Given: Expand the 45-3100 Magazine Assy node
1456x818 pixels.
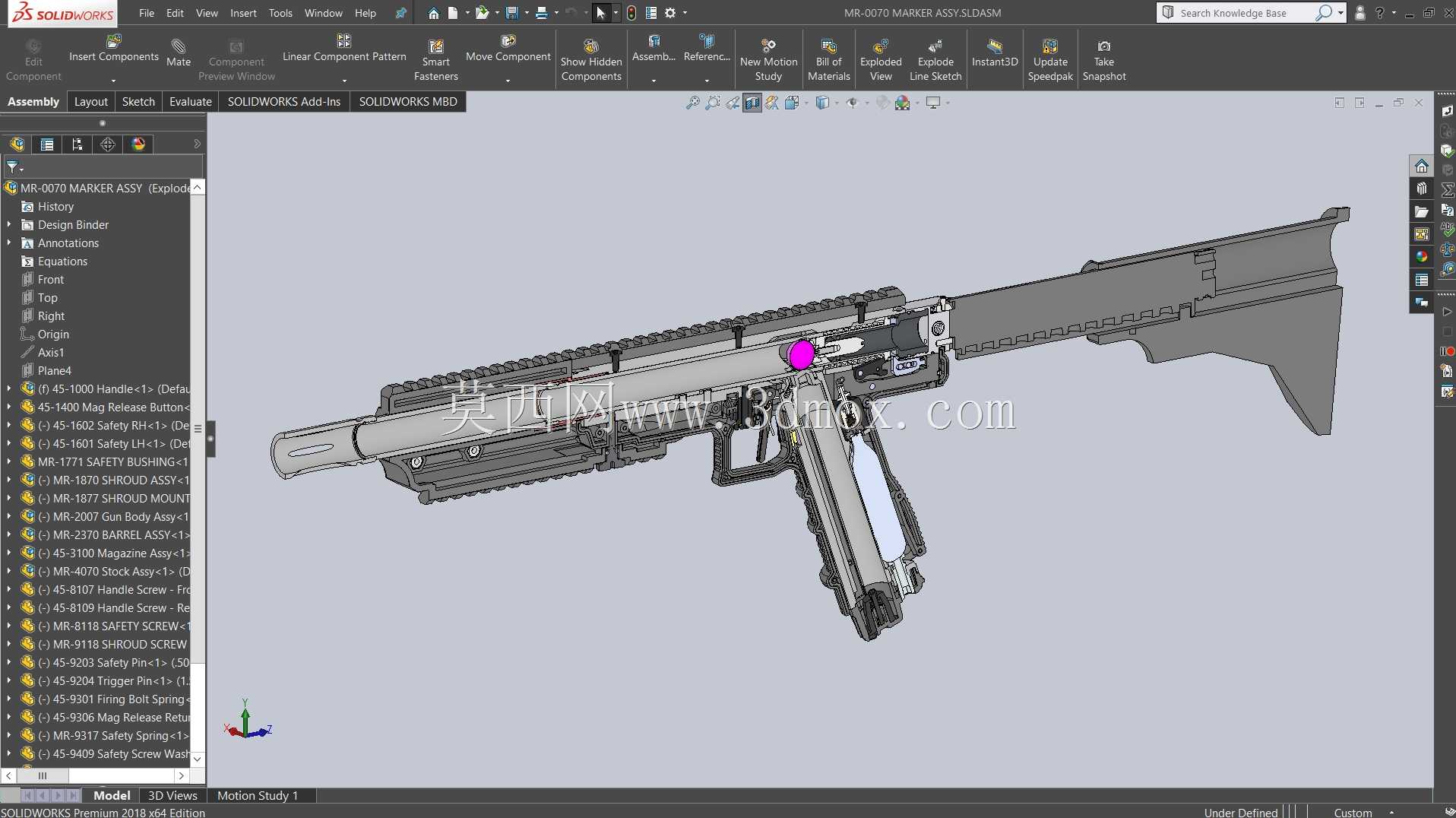Looking at the screenshot, I should pos(9,553).
